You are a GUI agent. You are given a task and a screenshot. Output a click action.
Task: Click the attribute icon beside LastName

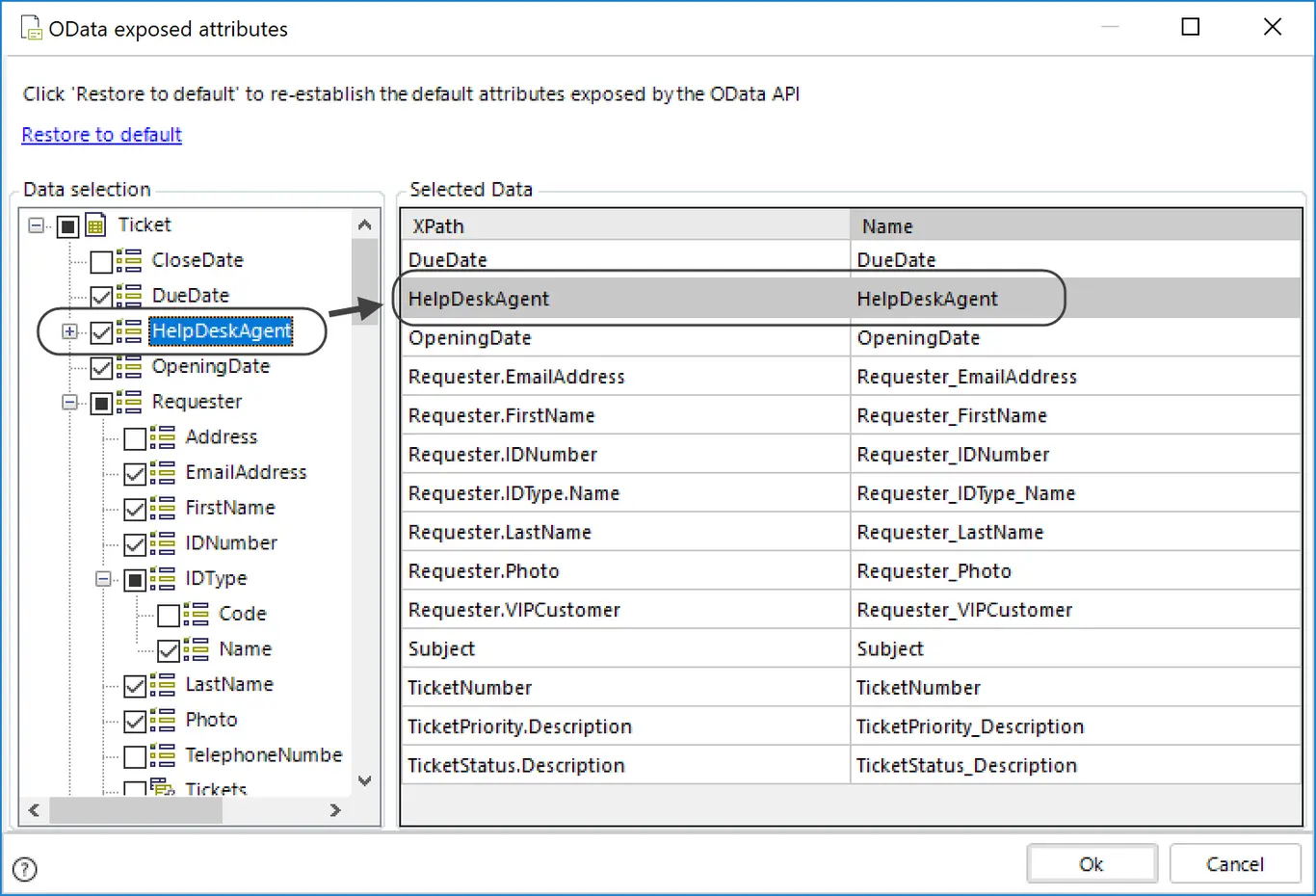(x=163, y=685)
